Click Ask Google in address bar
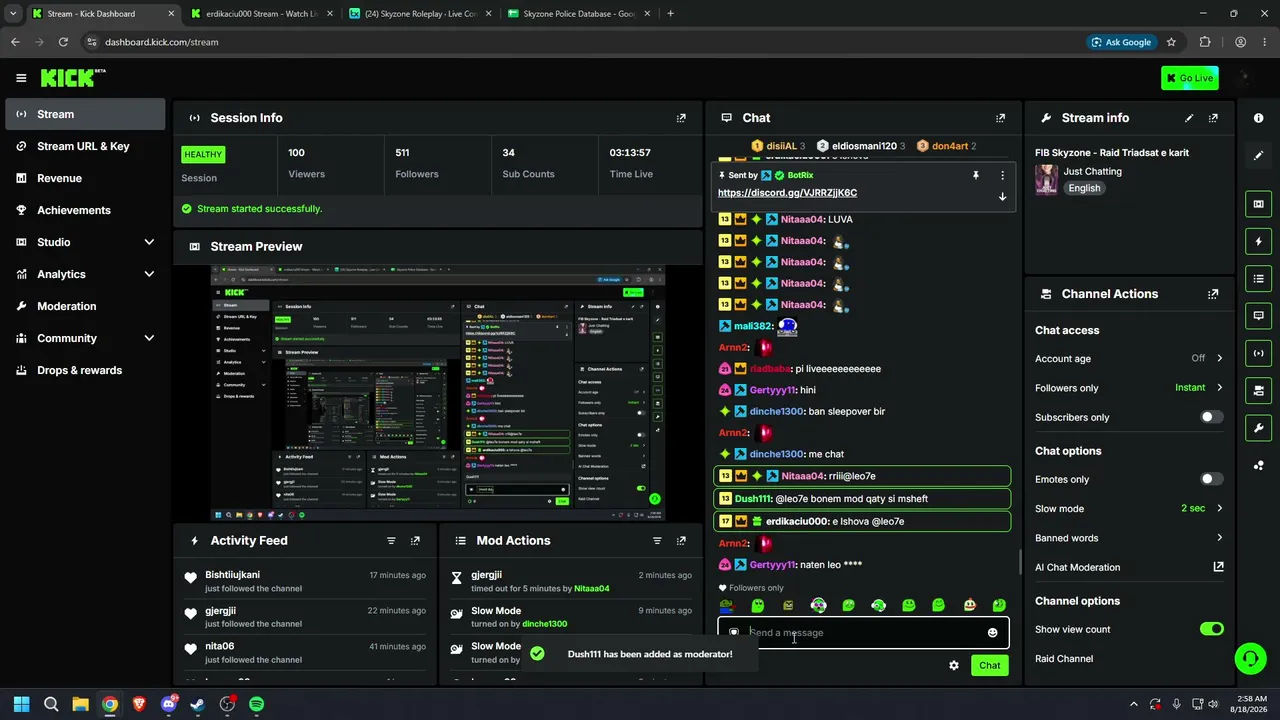The height and width of the screenshot is (720, 1280). pyautogui.click(x=1120, y=42)
